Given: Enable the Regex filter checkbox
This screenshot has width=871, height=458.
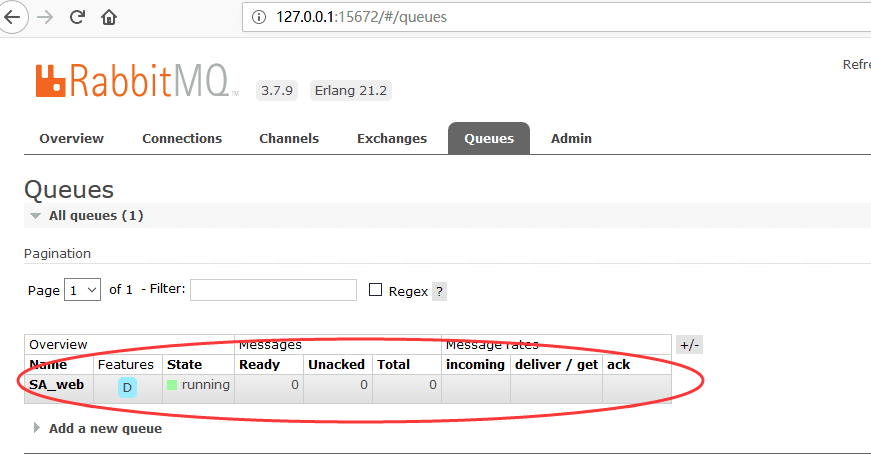Looking at the screenshot, I should click(x=376, y=290).
